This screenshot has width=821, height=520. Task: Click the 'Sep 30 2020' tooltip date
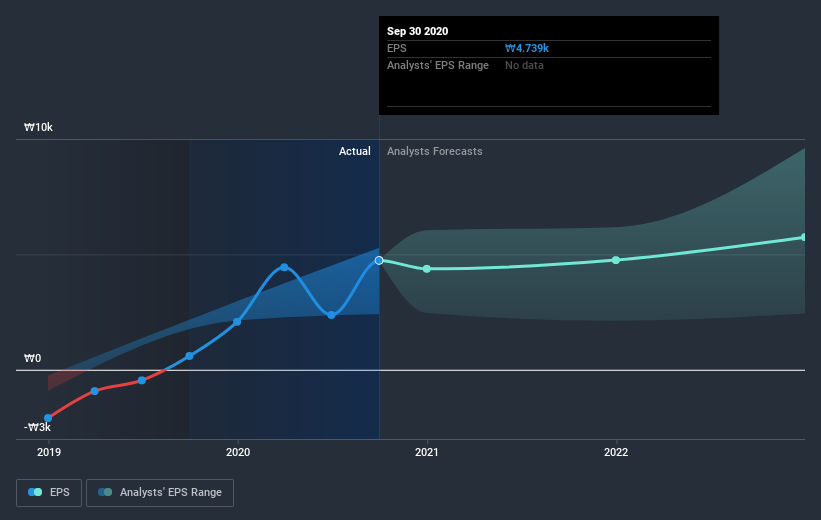pyautogui.click(x=417, y=31)
